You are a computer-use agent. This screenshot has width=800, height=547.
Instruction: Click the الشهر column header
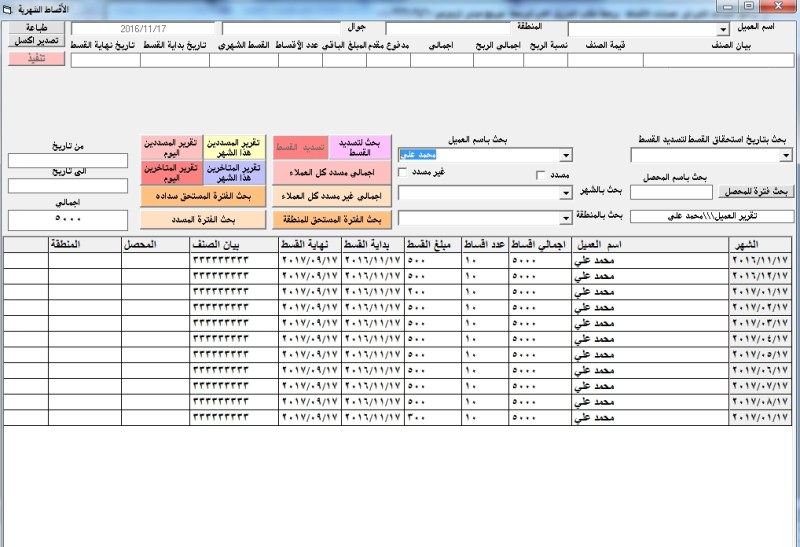coord(761,244)
